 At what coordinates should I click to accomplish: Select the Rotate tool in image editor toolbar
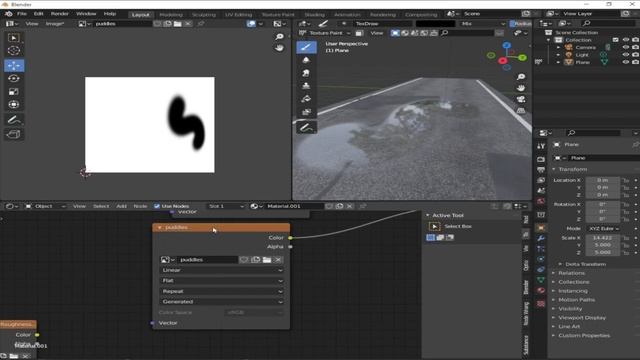[14, 78]
